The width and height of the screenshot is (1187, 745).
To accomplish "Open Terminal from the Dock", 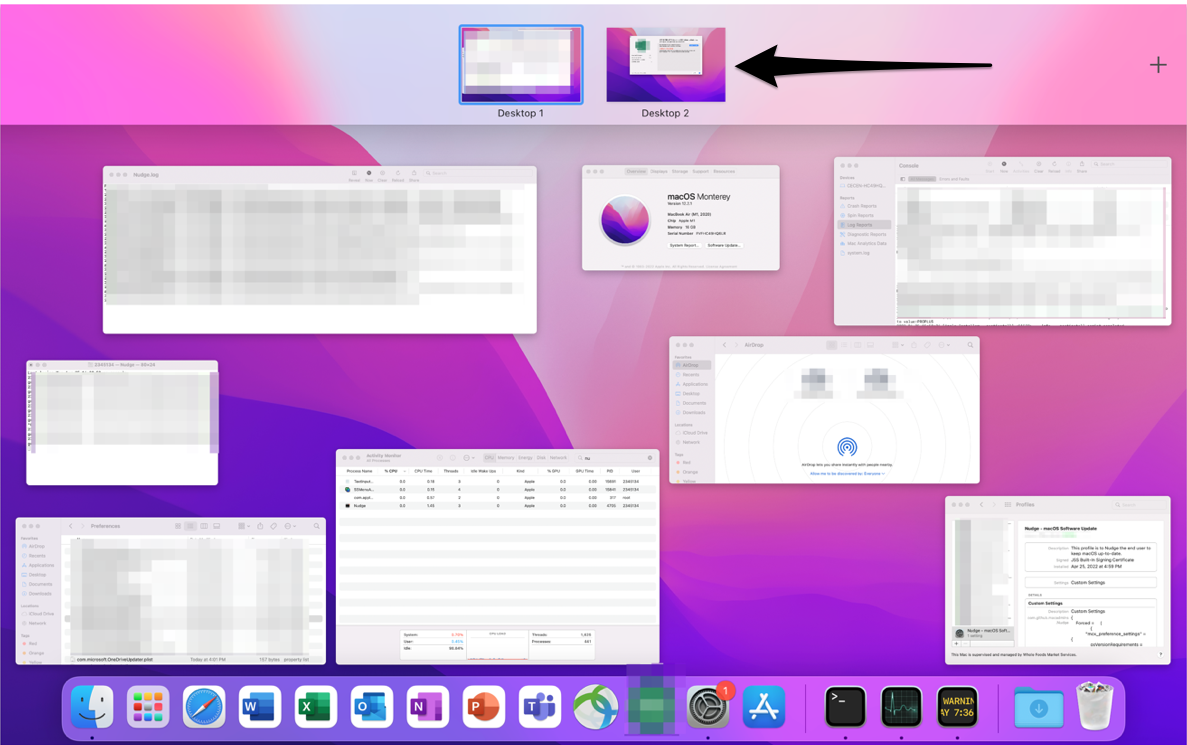I will 845,707.
